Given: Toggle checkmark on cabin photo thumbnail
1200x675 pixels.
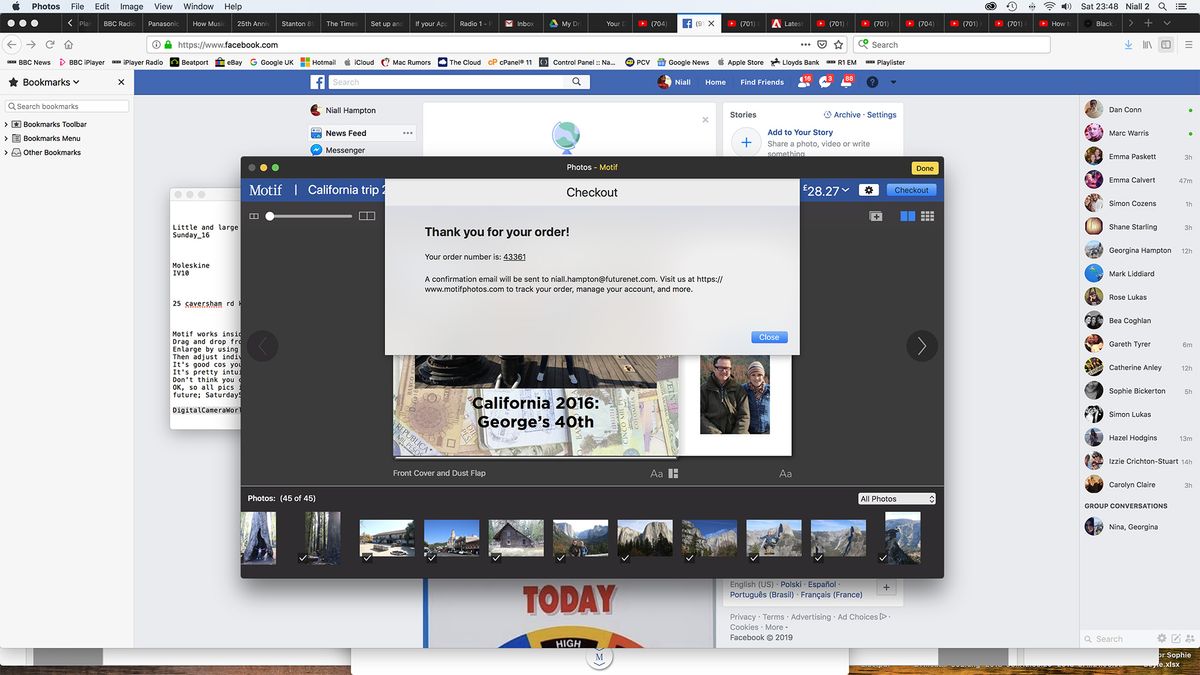Looking at the screenshot, I should (x=495, y=559).
